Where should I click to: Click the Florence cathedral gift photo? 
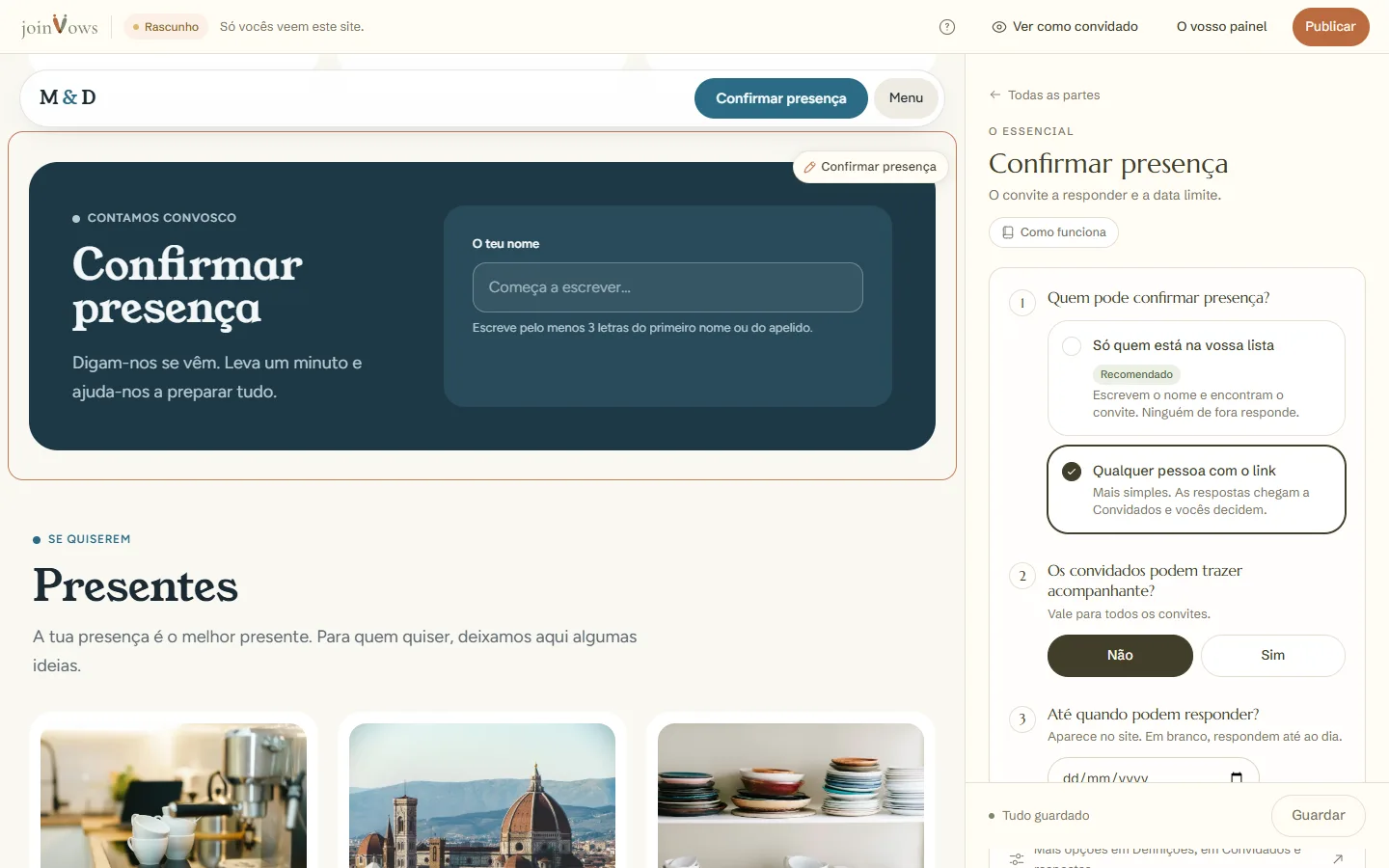[482, 796]
